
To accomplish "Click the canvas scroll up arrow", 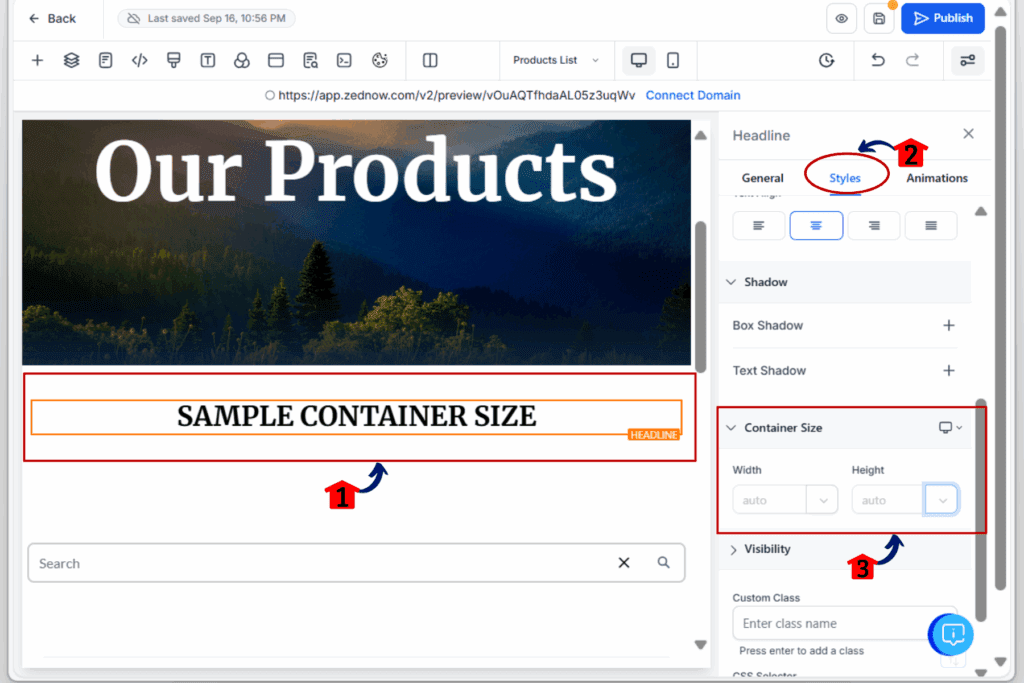I will point(701,135).
